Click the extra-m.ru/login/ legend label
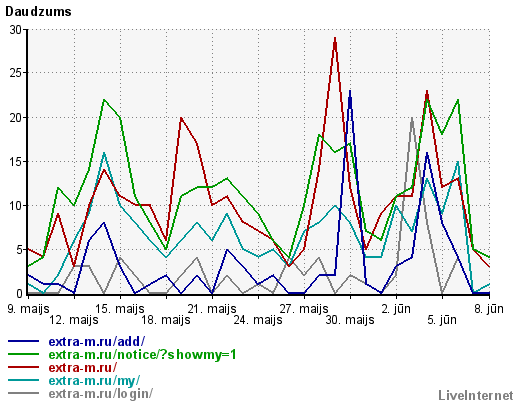 101,393
